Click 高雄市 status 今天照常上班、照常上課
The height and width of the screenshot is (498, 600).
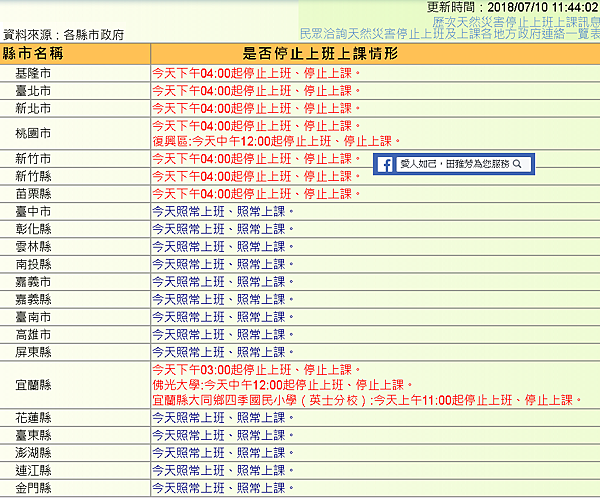[223, 335]
